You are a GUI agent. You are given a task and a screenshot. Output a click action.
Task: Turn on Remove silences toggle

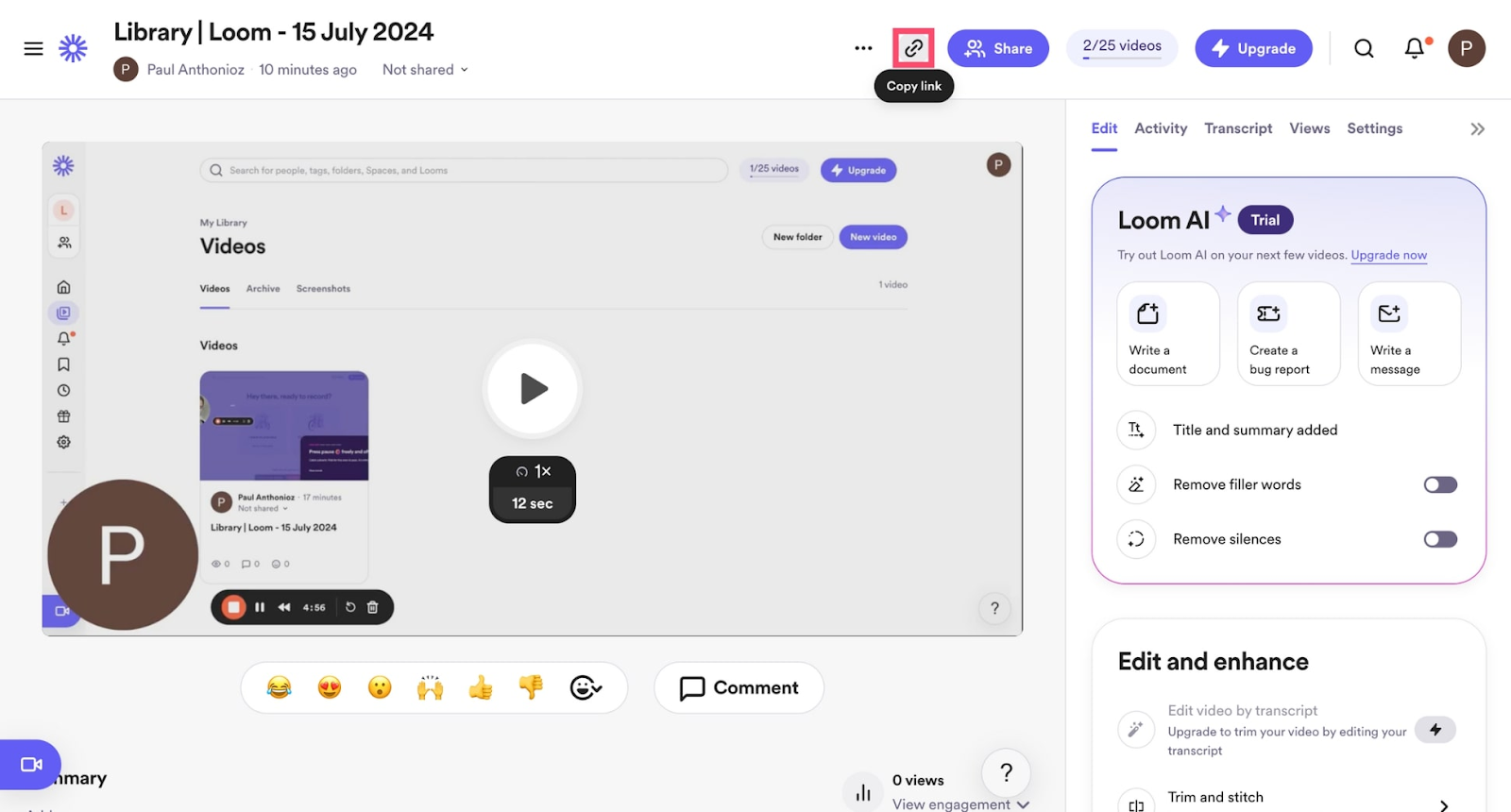[1439, 539]
